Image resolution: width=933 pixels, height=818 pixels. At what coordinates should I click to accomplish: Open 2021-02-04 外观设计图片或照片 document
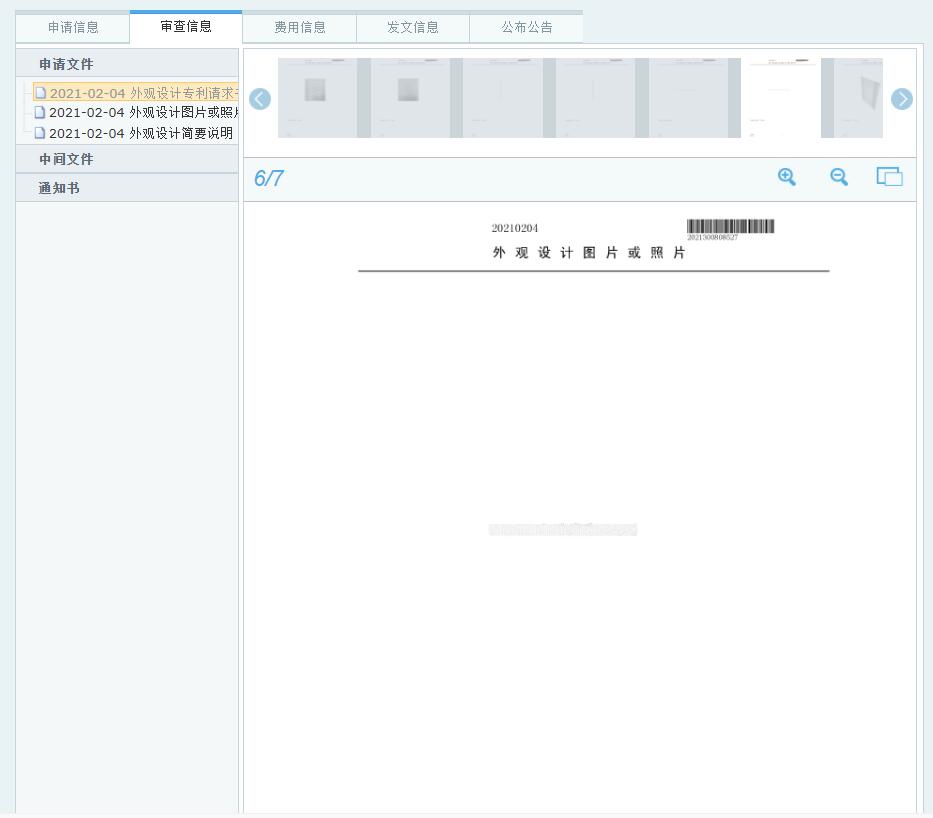(143, 113)
